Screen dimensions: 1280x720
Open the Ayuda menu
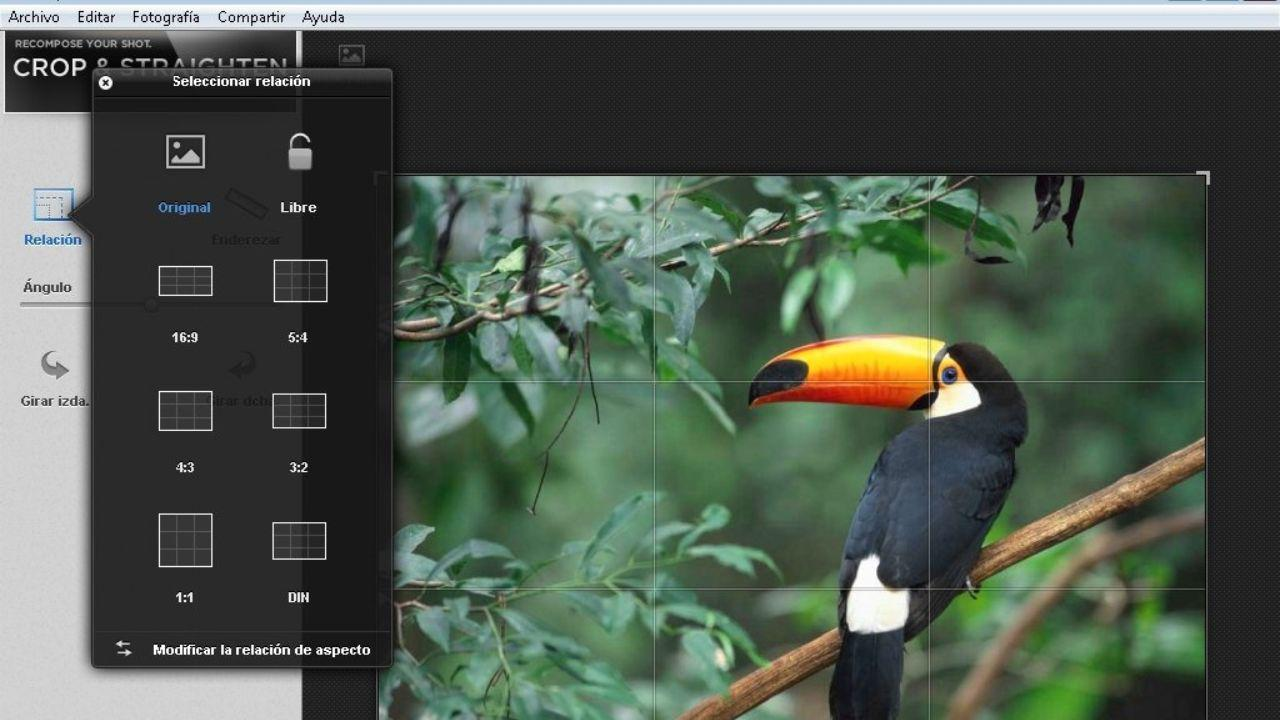pyautogui.click(x=323, y=17)
